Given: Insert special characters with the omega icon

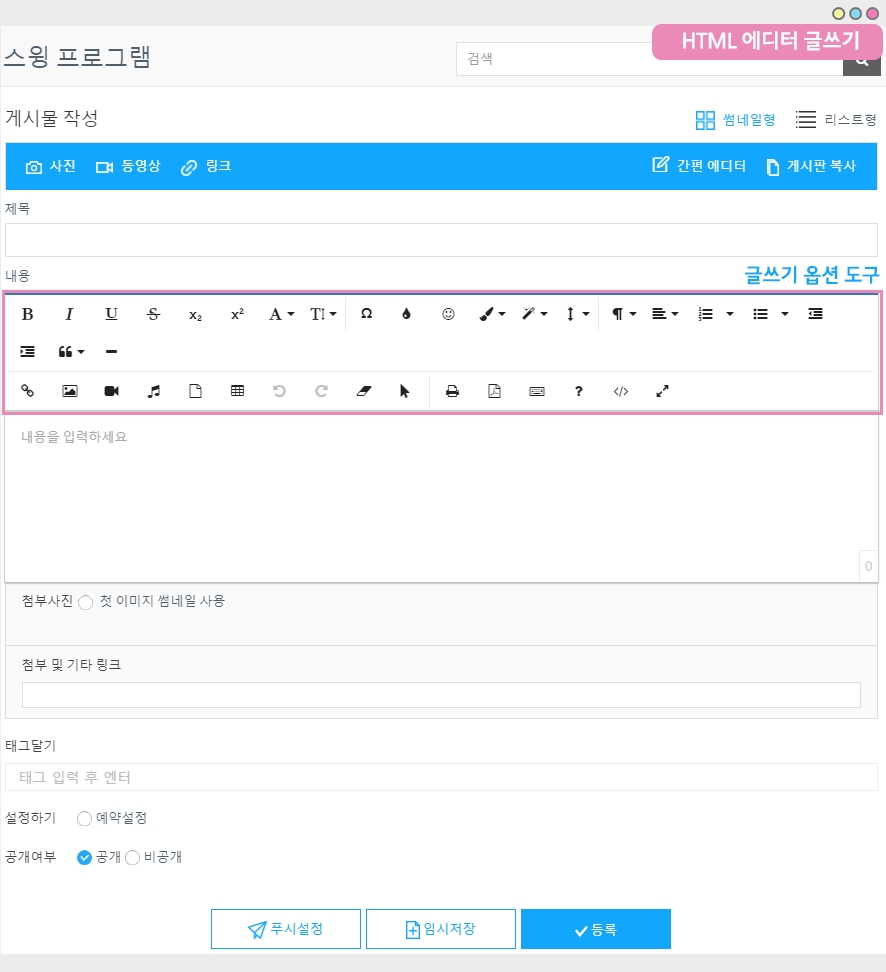Looking at the screenshot, I should point(366,314).
